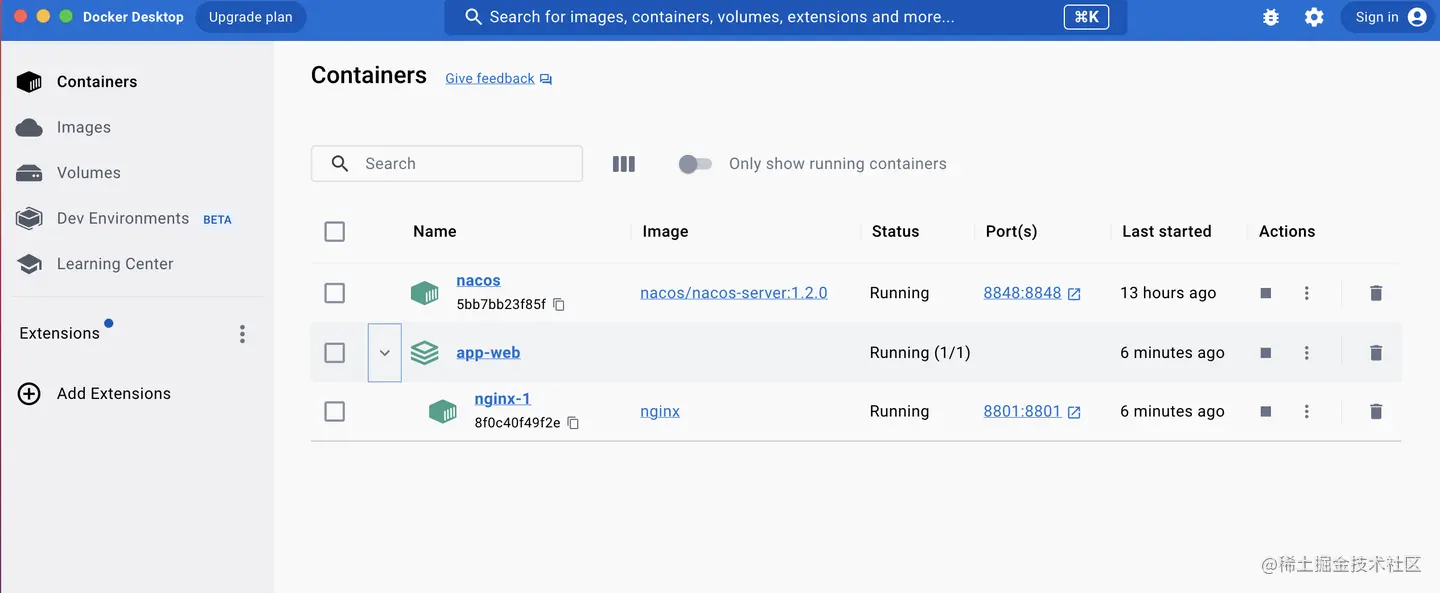Image resolution: width=1440 pixels, height=593 pixels.
Task: Open Learning Center section
Action: pyautogui.click(x=115, y=264)
